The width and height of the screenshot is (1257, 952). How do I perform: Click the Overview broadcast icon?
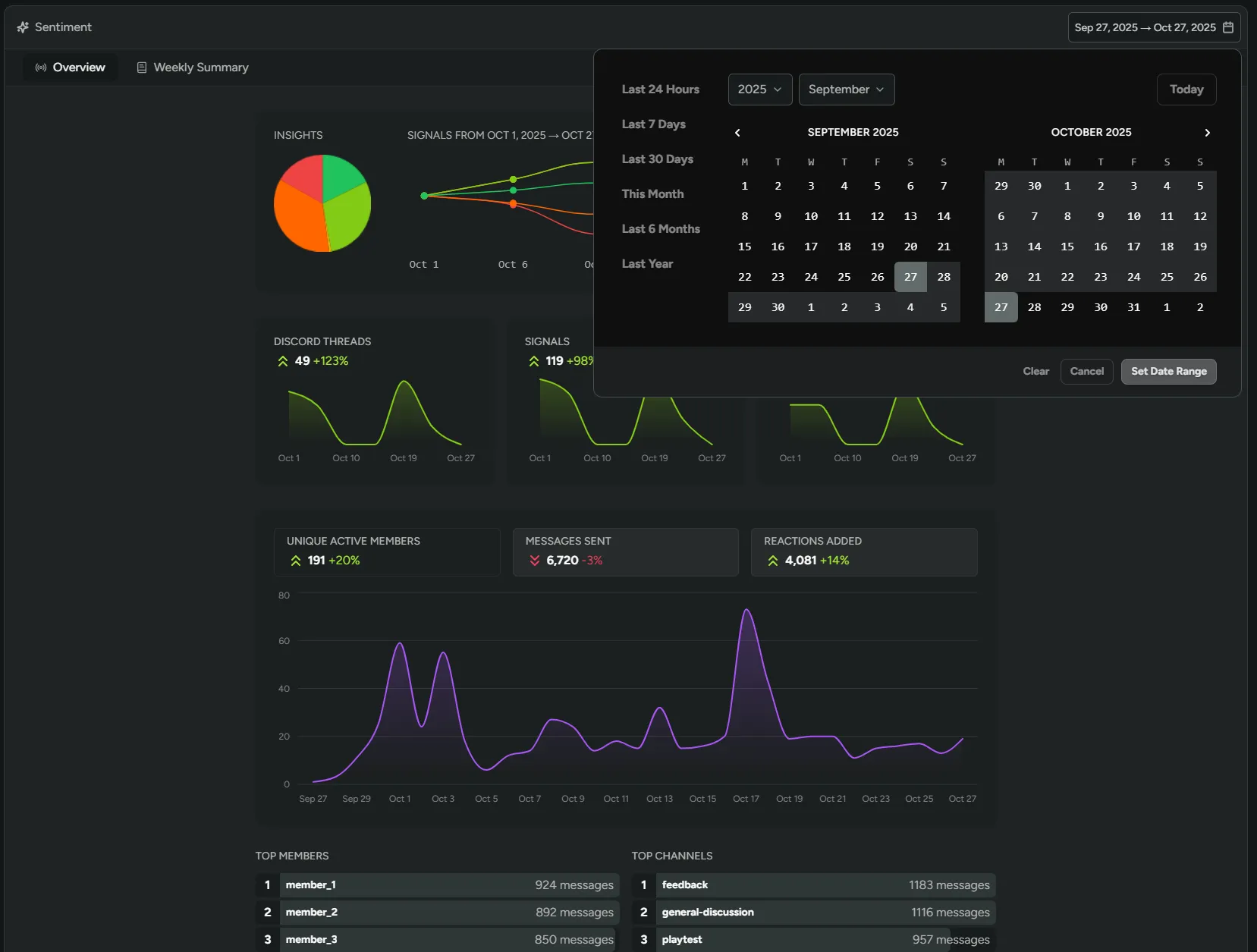tap(39, 68)
